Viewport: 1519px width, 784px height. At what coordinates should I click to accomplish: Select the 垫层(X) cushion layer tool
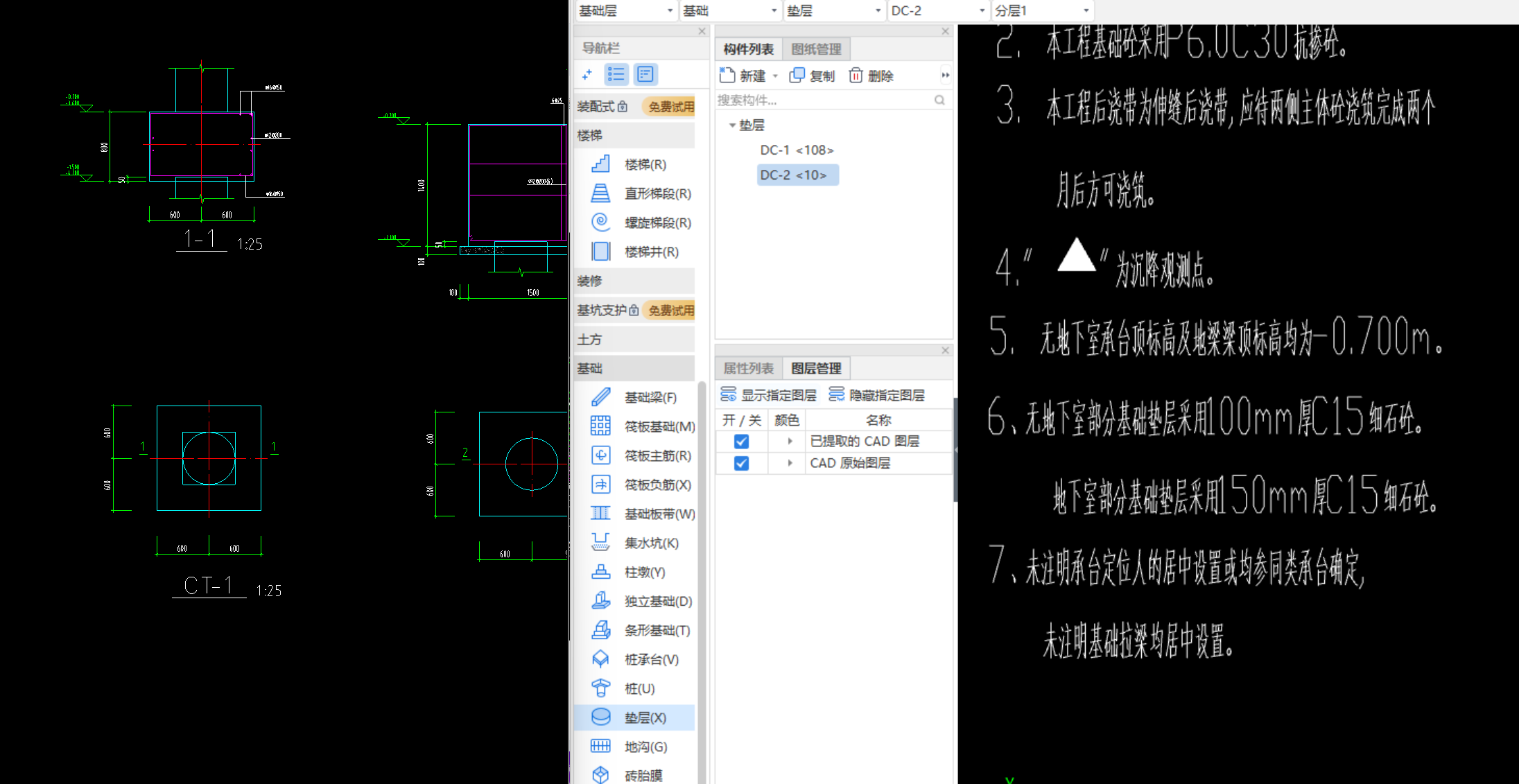tap(634, 717)
